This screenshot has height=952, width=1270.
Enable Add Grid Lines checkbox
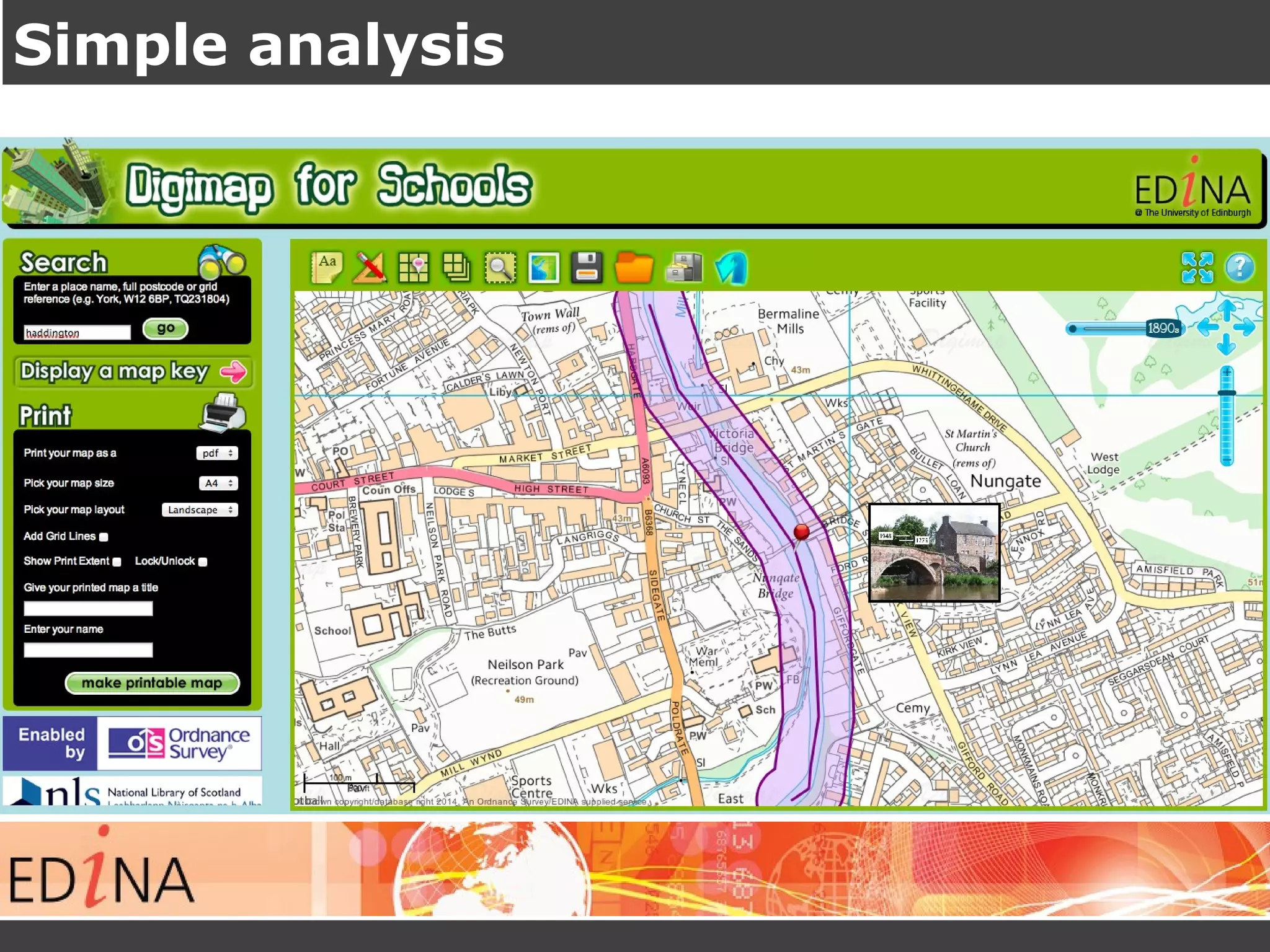(x=104, y=537)
